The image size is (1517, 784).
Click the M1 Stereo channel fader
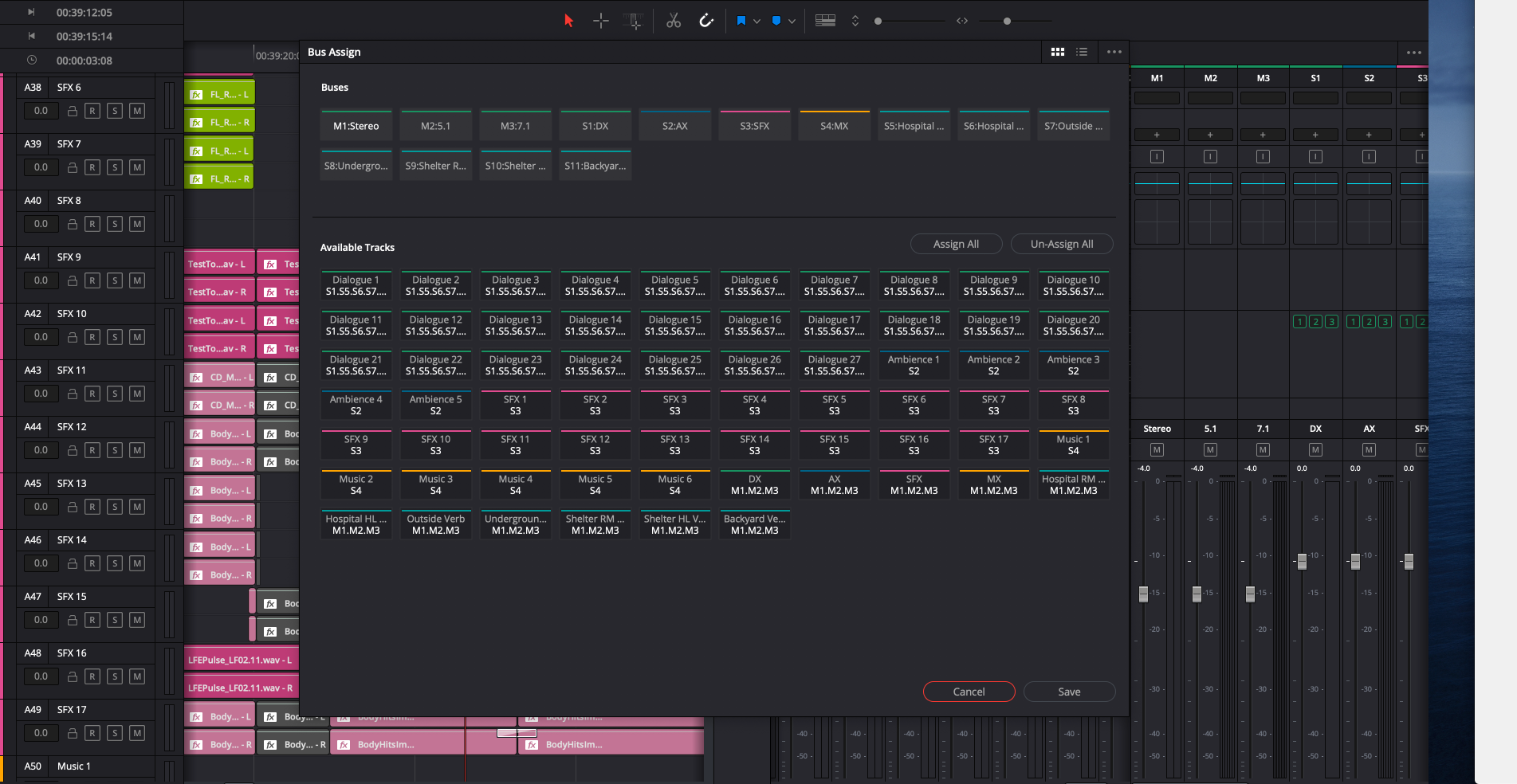[1143, 594]
